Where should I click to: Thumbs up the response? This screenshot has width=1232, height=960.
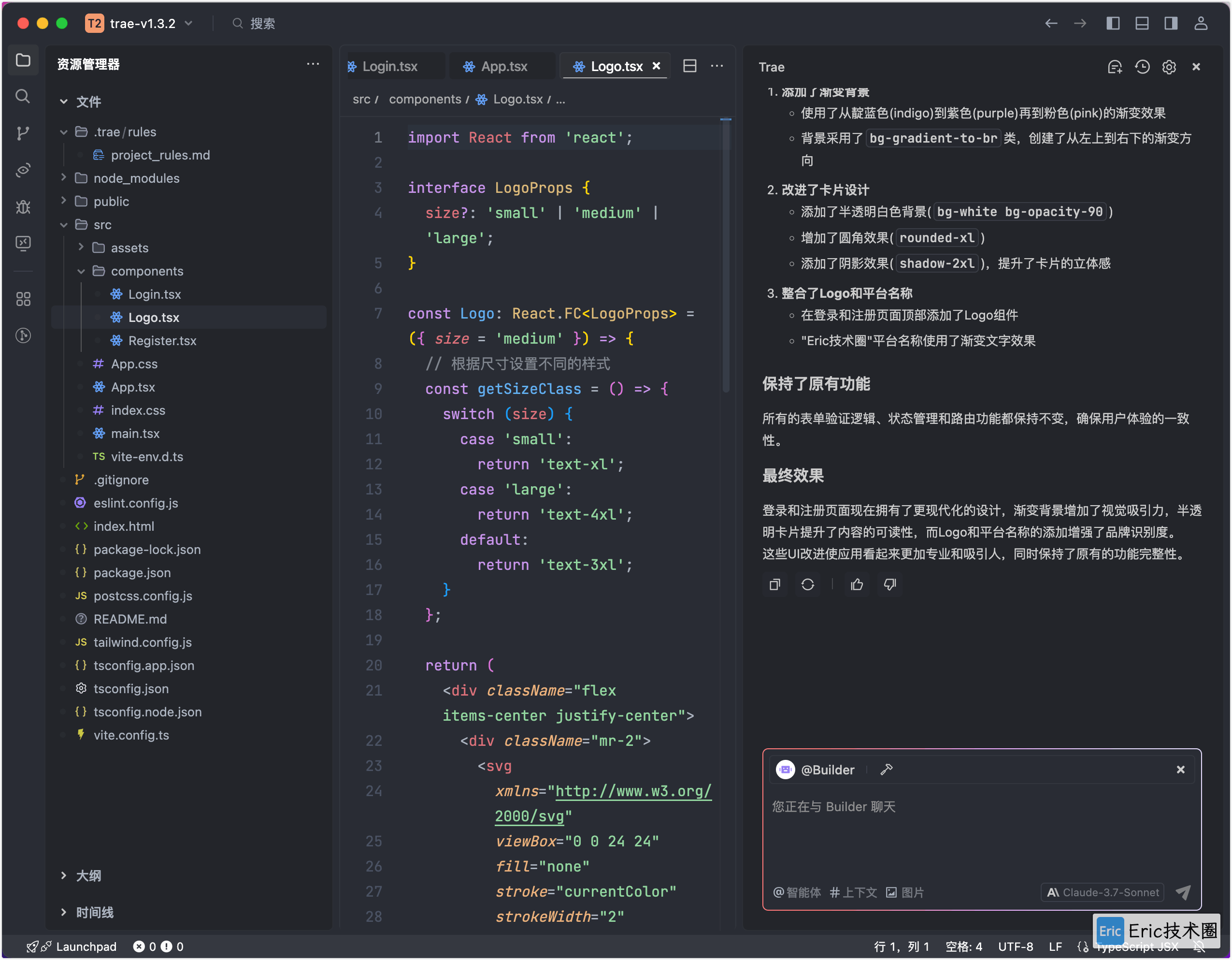pyautogui.click(x=857, y=585)
